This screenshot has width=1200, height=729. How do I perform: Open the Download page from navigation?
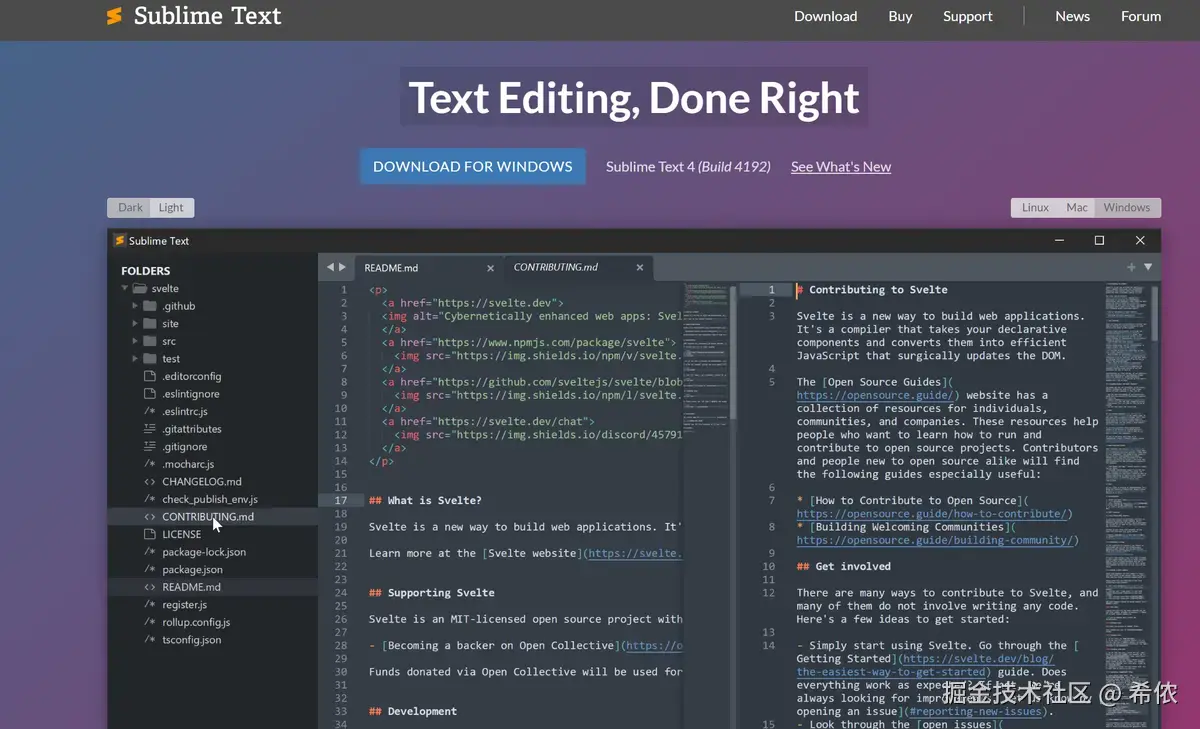point(825,16)
